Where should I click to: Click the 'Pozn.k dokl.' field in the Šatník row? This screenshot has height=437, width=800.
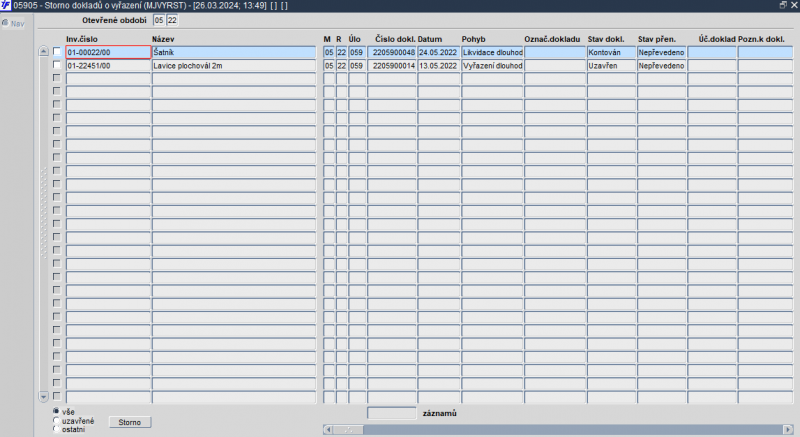coord(765,52)
